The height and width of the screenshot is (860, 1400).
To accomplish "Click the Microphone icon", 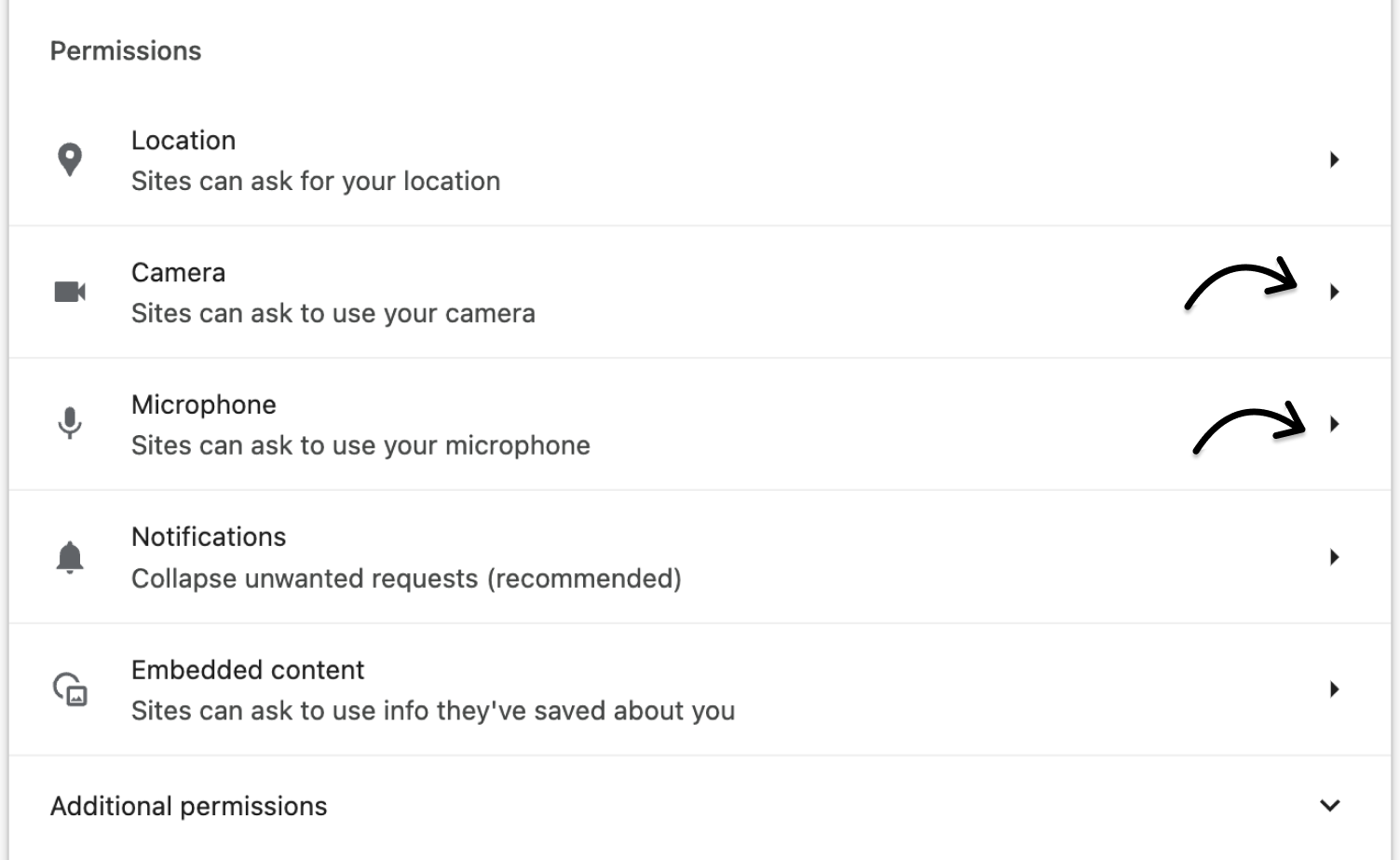I will [x=69, y=423].
